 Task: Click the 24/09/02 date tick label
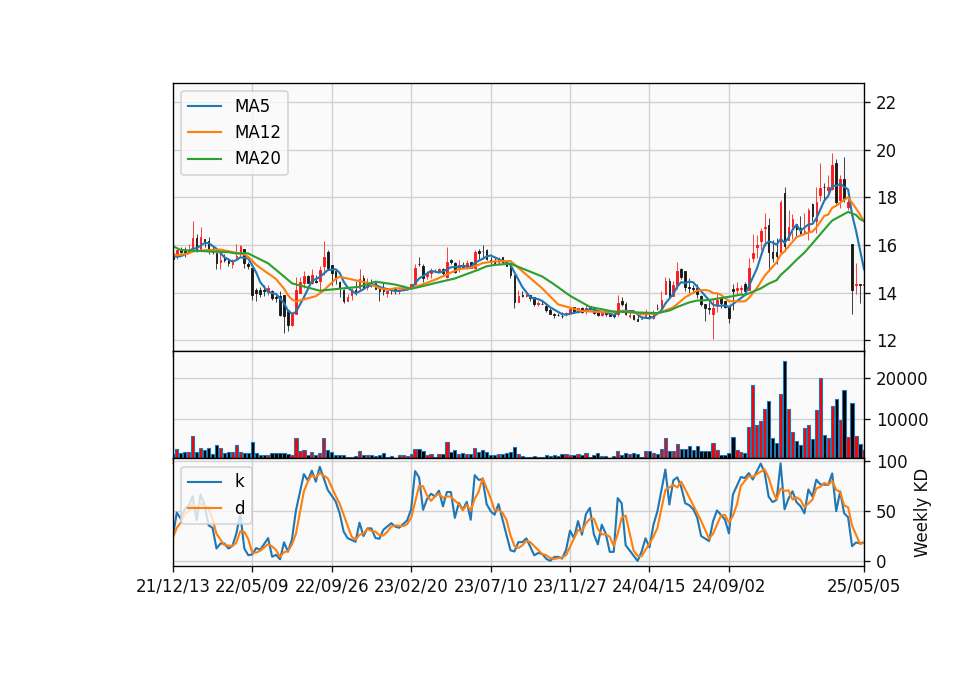tap(729, 586)
